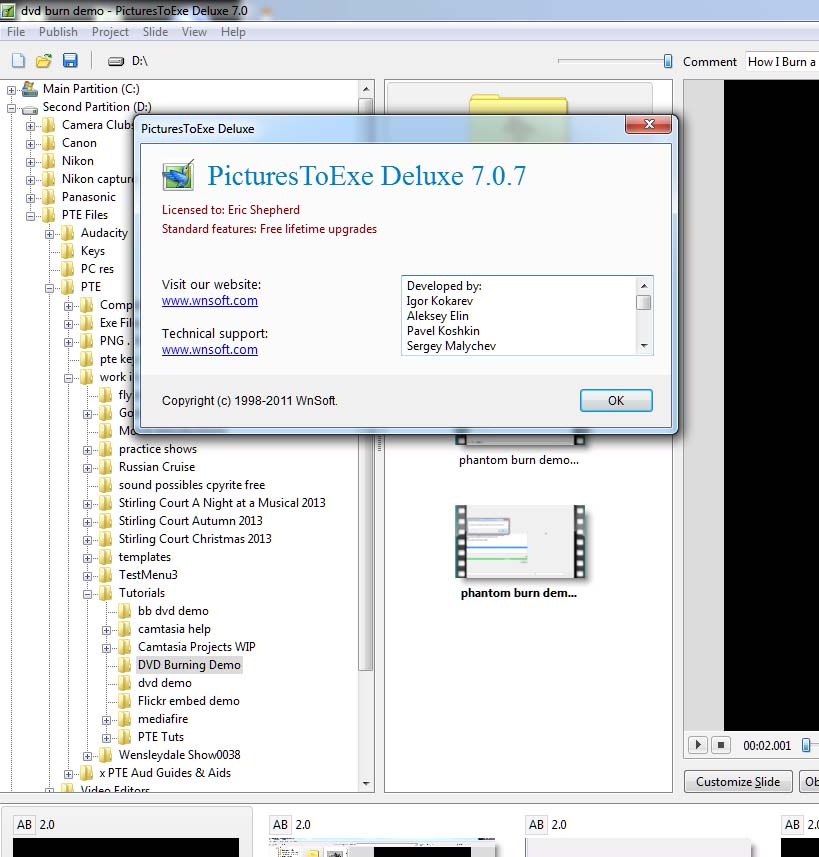819x857 pixels.
Task: Select the sound possibles cpyrite free folder
Action: click(191, 485)
